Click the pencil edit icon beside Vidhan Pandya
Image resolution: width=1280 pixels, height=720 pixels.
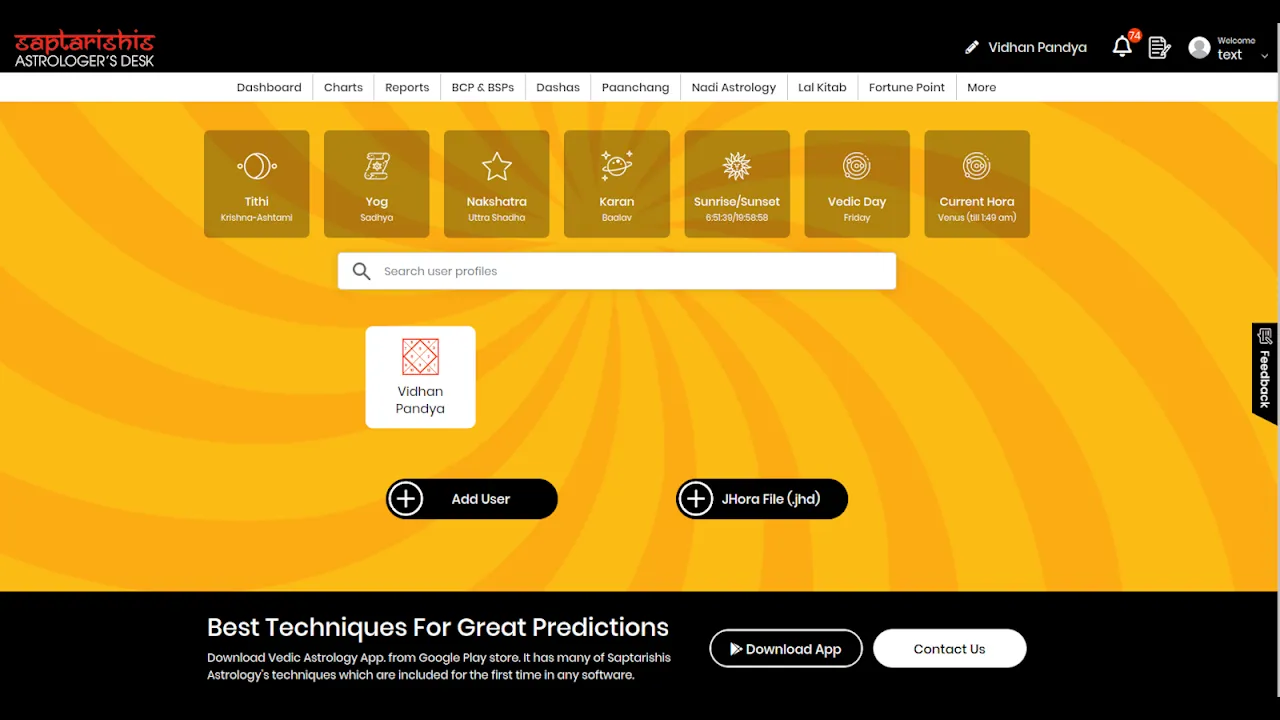point(971,48)
